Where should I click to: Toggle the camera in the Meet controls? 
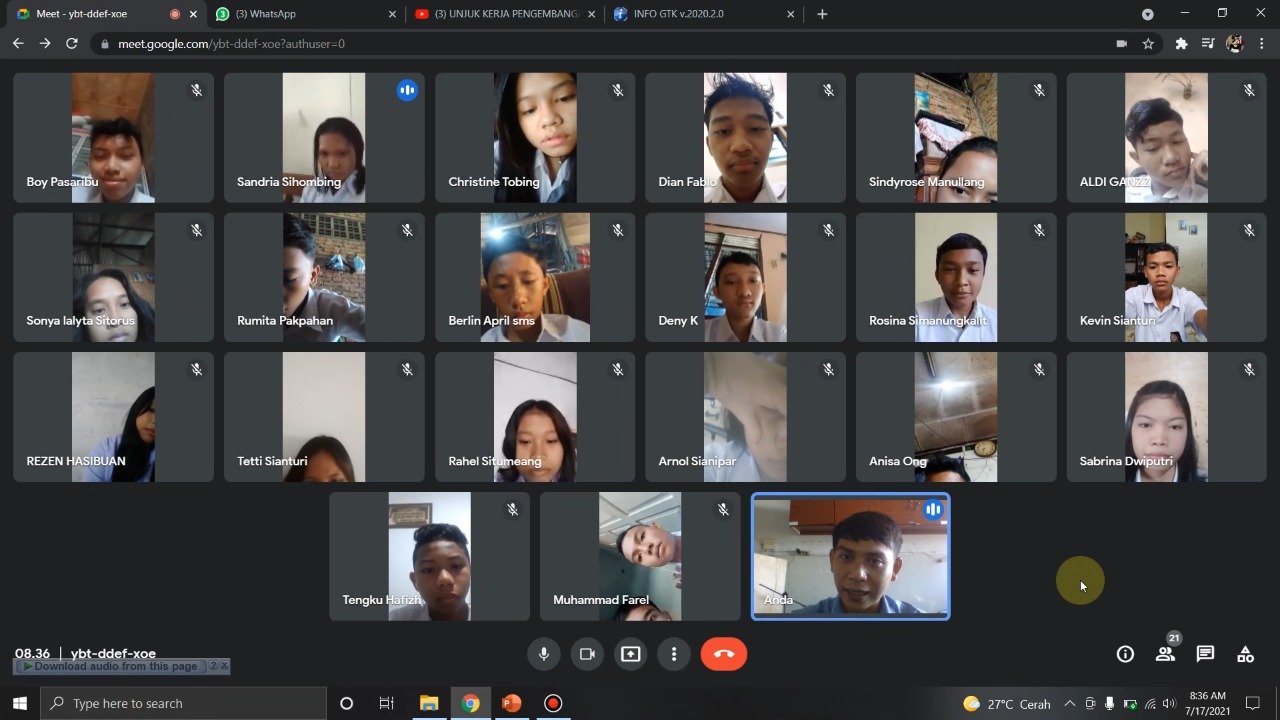587,654
